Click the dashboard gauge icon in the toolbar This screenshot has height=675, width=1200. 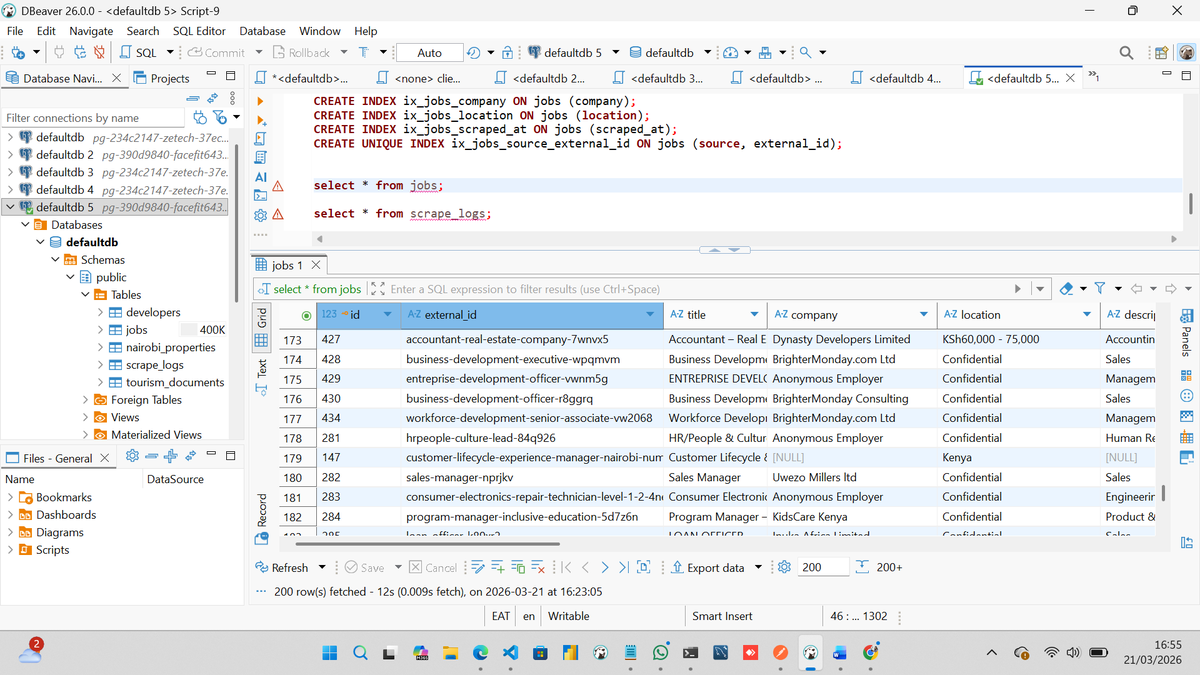(x=731, y=52)
